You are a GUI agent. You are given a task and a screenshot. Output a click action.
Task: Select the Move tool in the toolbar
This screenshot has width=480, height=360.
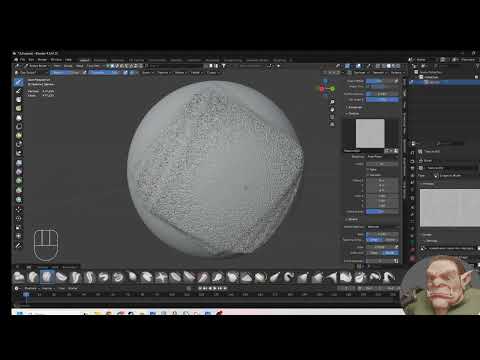click(x=19, y=209)
